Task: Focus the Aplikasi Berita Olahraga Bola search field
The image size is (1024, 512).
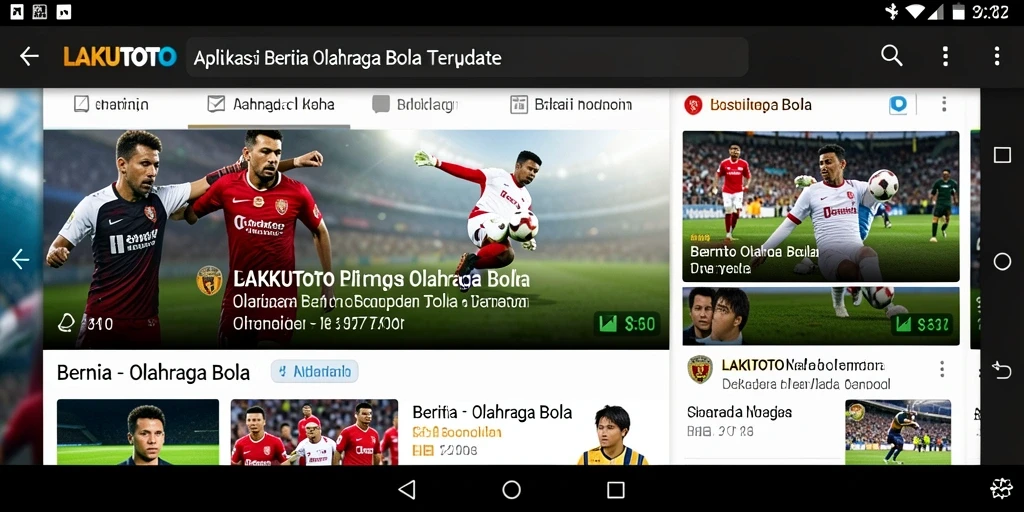Action: pyautogui.click(x=467, y=57)
